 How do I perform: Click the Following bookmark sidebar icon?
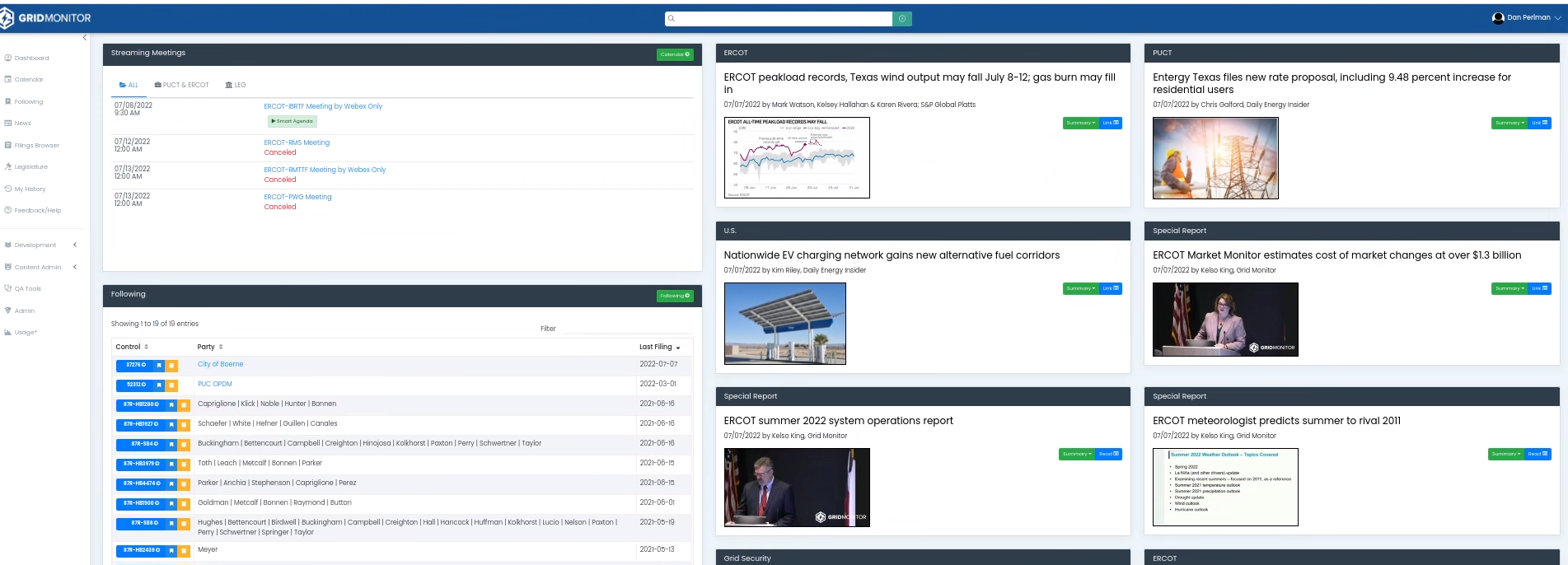7,101
